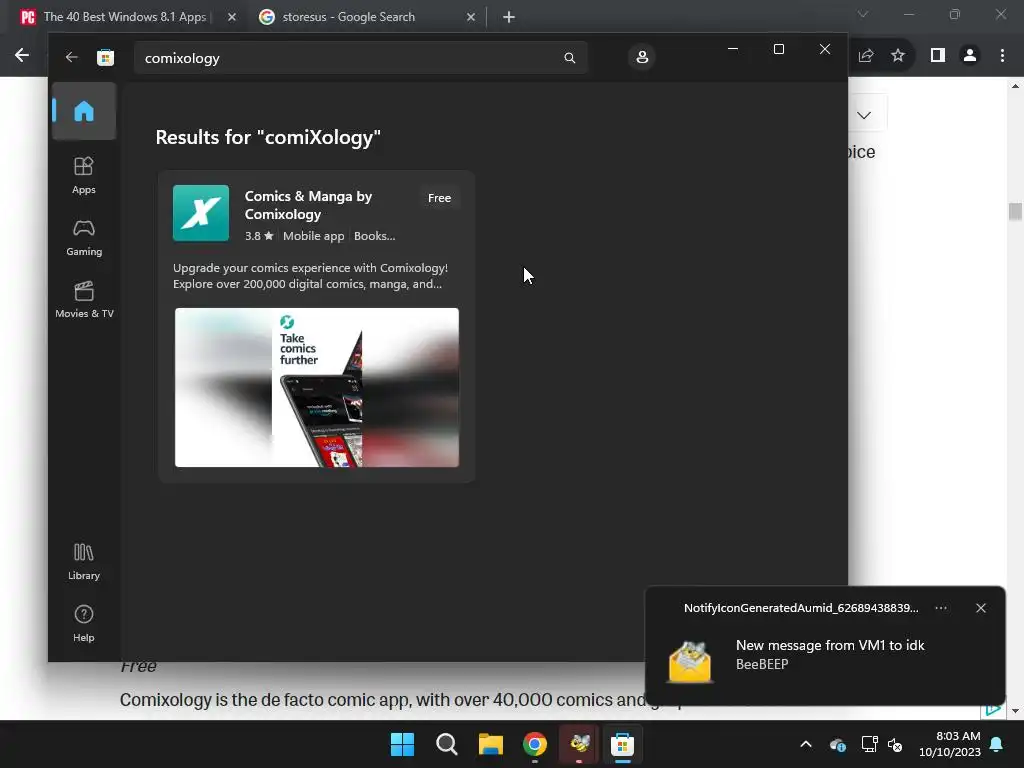Open Movies & TV in Store sidebar
The height and width of the screenshot is (768, 1024).
[x=84, y=299]
